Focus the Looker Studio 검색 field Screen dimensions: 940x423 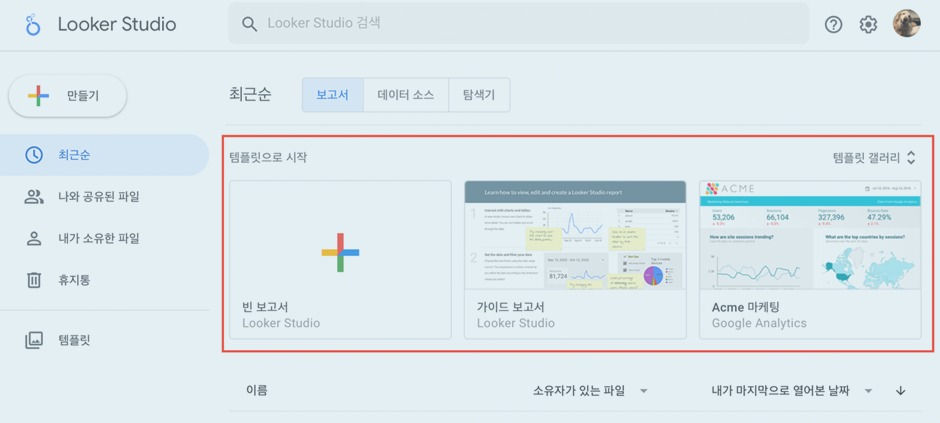pos(518,24)
